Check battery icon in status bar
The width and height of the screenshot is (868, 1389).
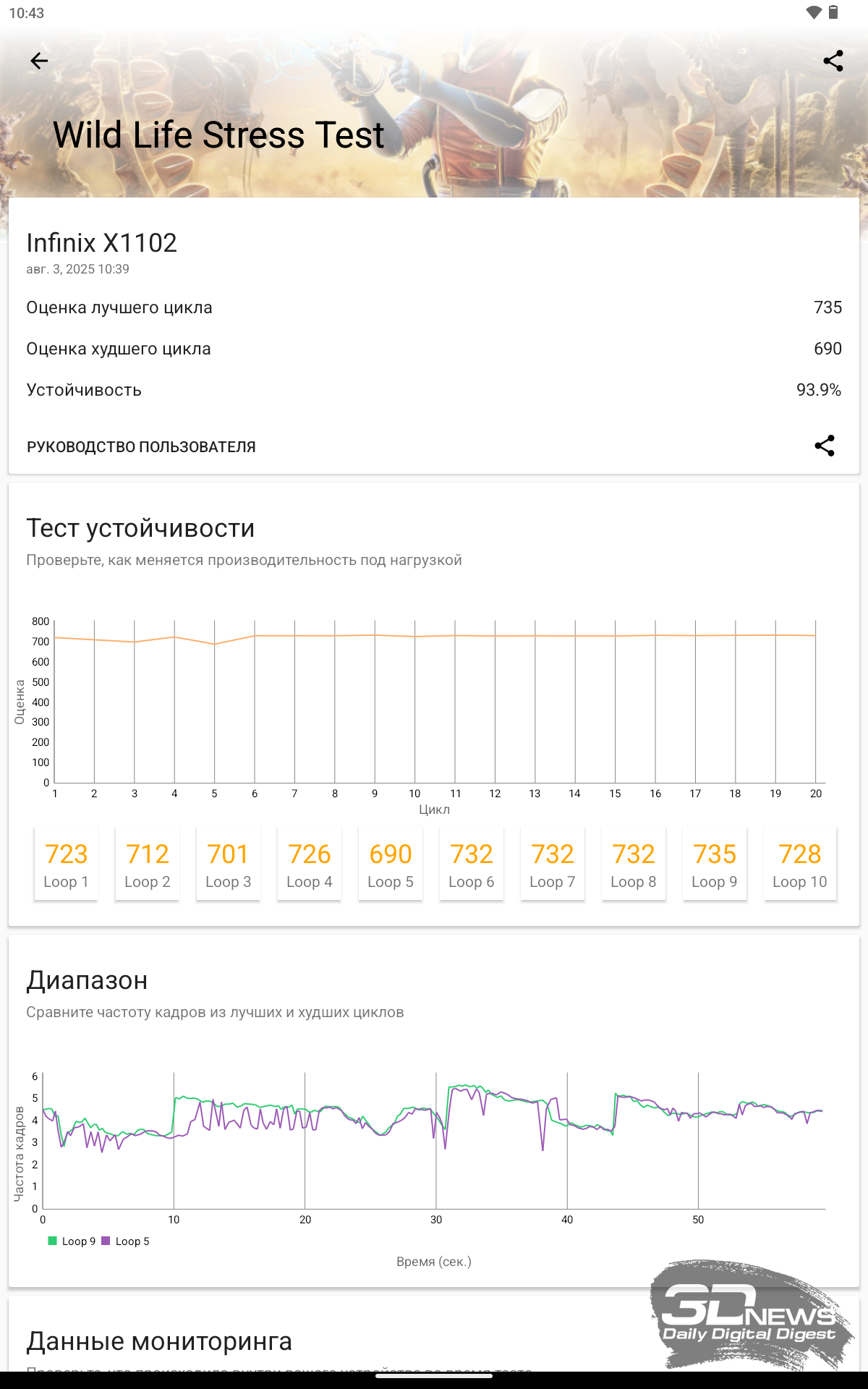pos(833,12)
